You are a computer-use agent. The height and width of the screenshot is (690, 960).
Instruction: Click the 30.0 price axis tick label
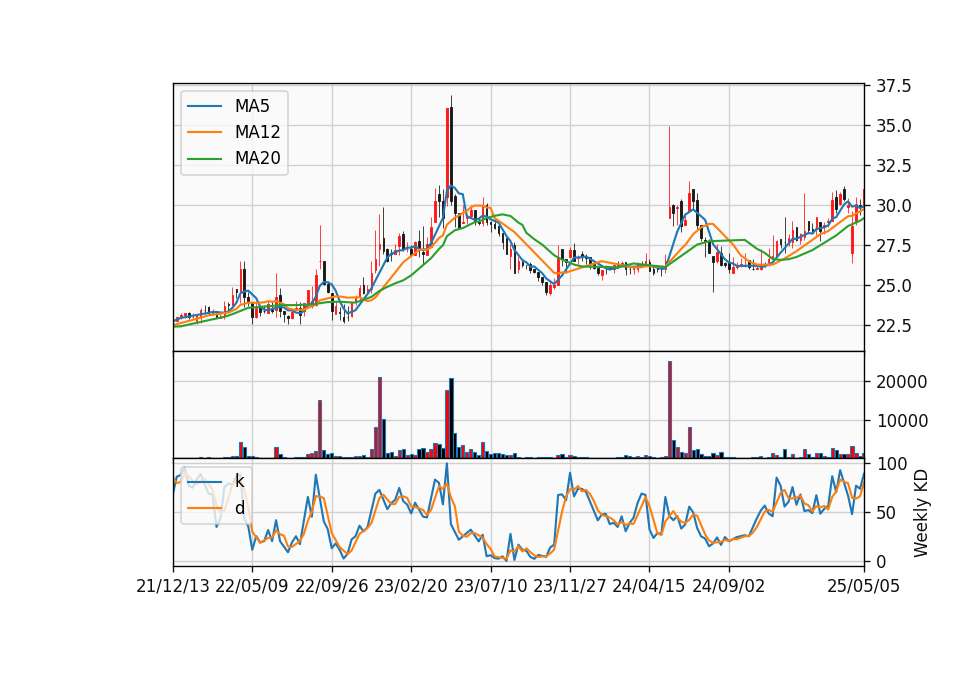893,206
